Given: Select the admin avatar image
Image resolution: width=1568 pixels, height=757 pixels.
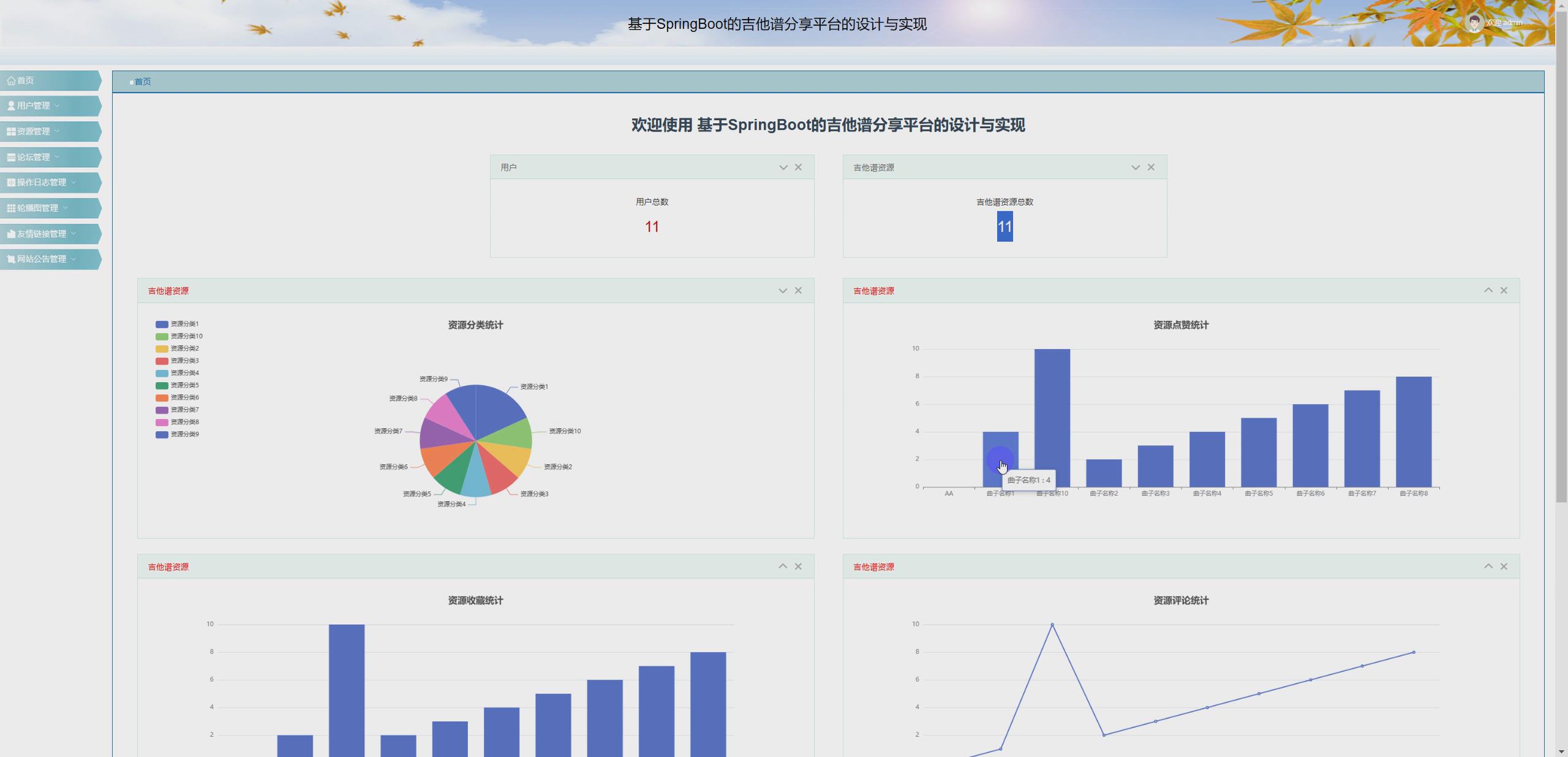Looking at the screenshot, I should click(1474, 23).
